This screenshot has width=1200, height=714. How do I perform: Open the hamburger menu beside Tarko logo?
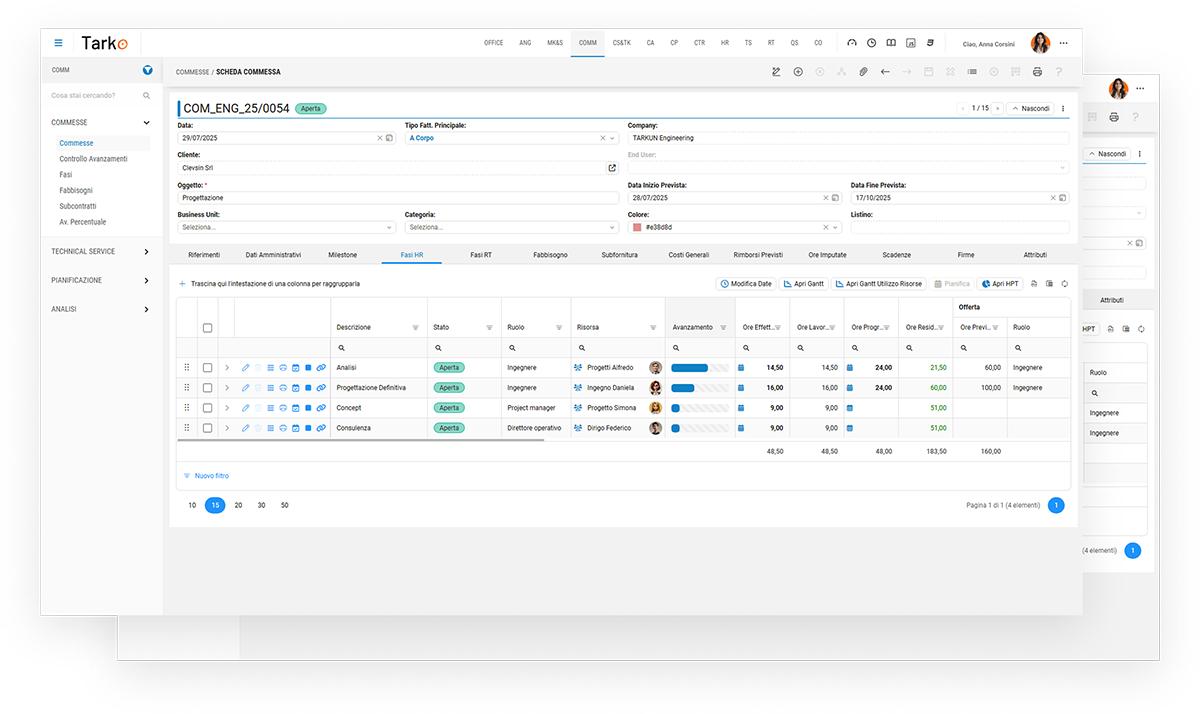(58, 43)
